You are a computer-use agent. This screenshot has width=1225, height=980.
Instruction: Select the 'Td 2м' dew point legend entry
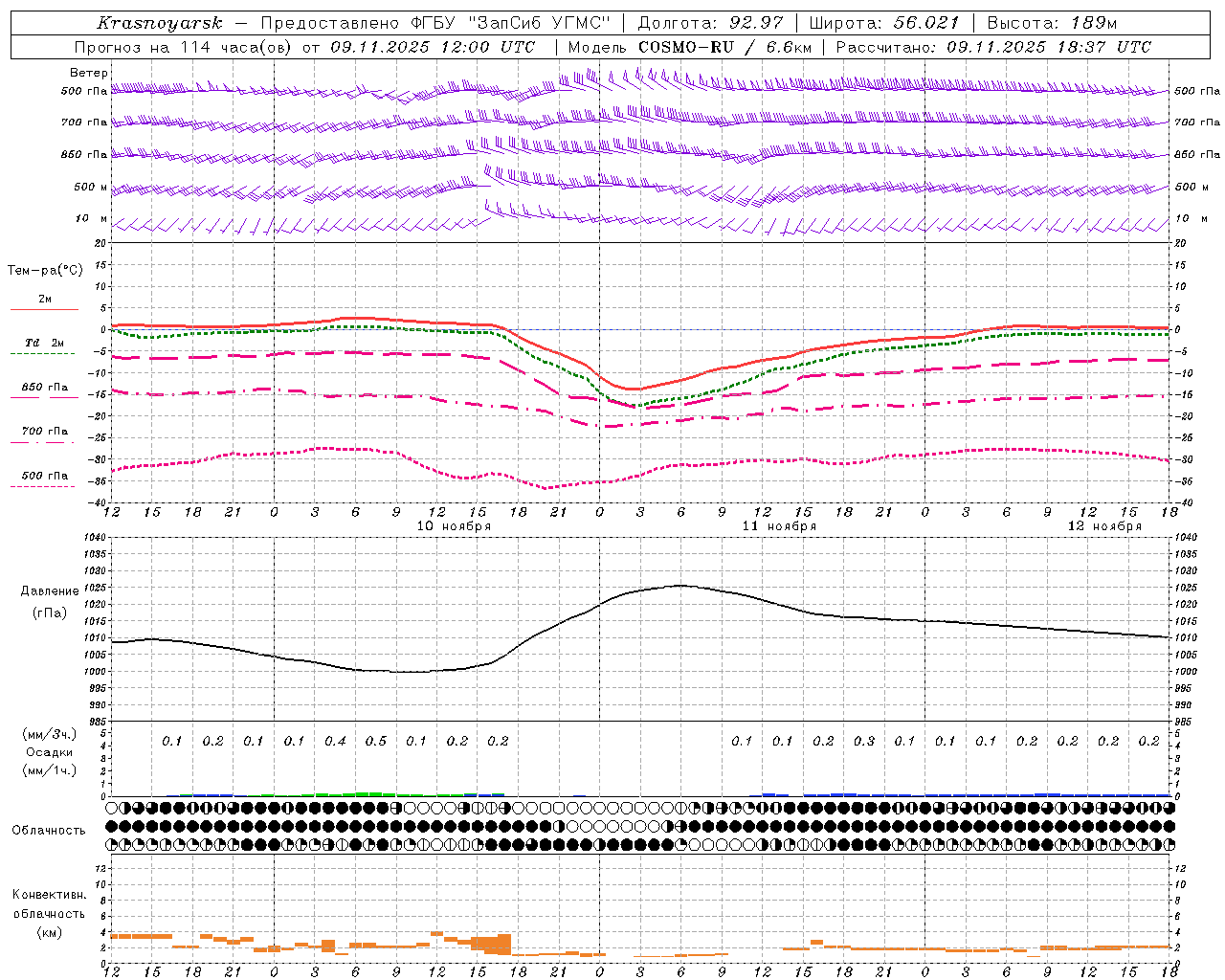tap(45, 343)
